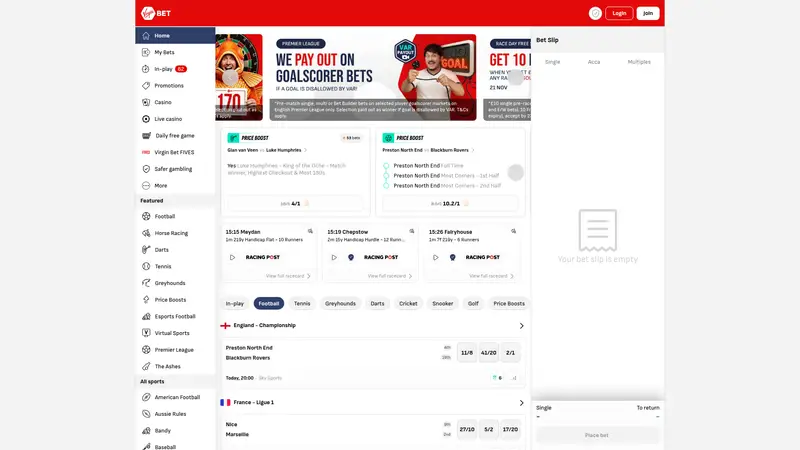Open Aussie Rules in sidebar

click(x=175, y=414)
